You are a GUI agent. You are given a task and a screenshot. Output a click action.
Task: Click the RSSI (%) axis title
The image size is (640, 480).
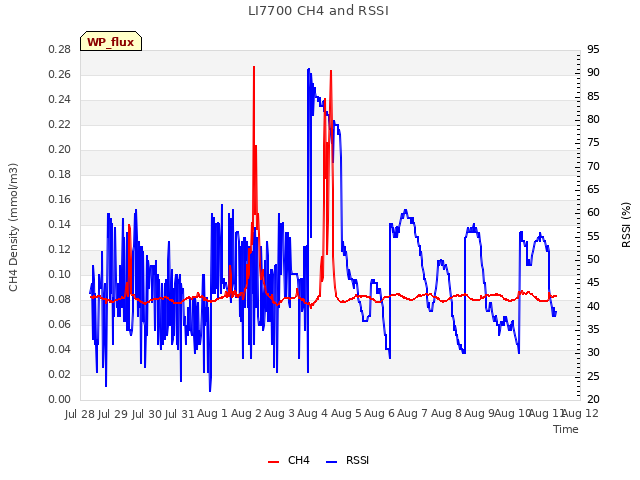[x=626, y=225]
